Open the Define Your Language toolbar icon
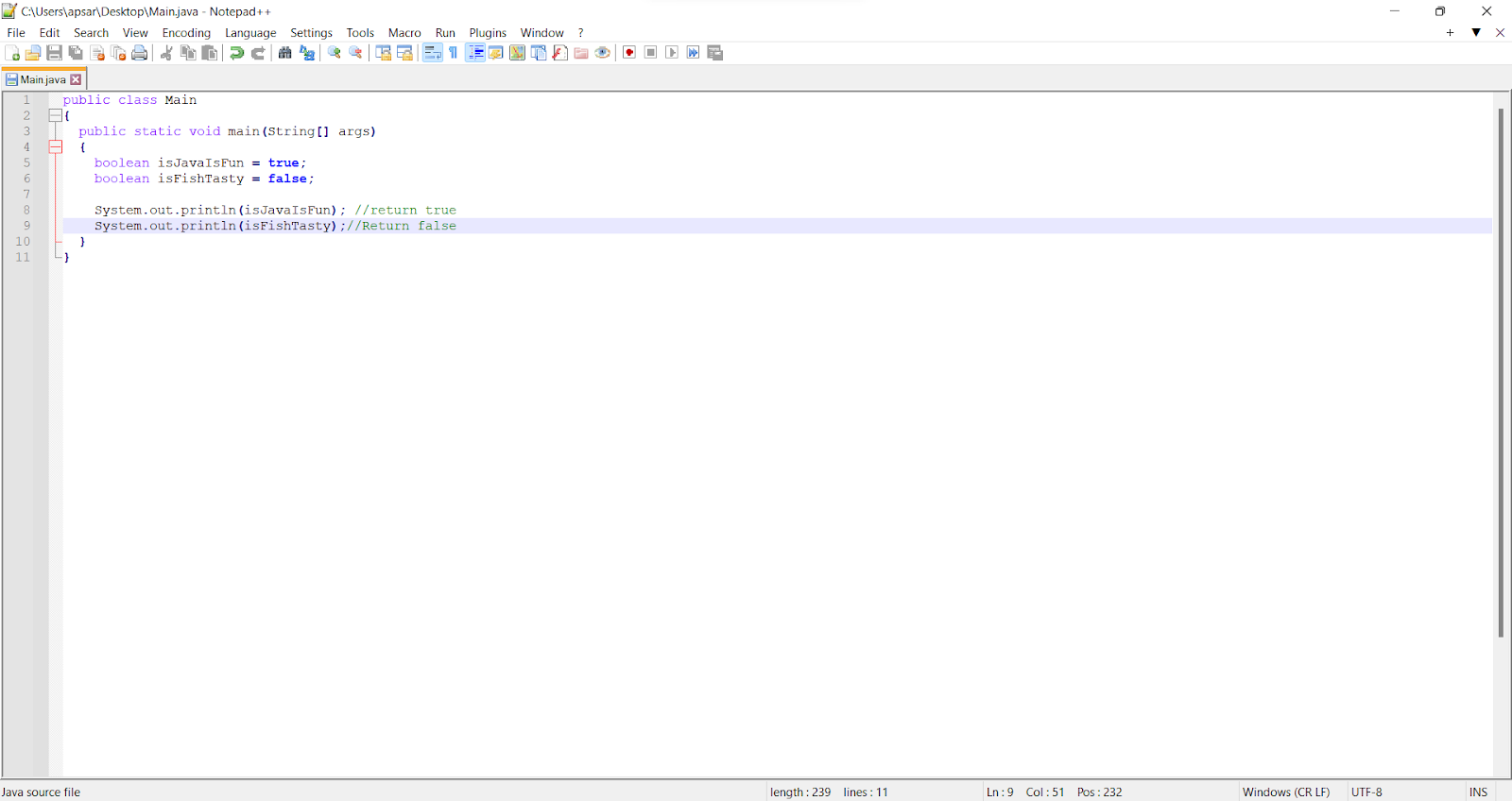The height and width of the screenshot is (801, 1512). click(495, 53)
